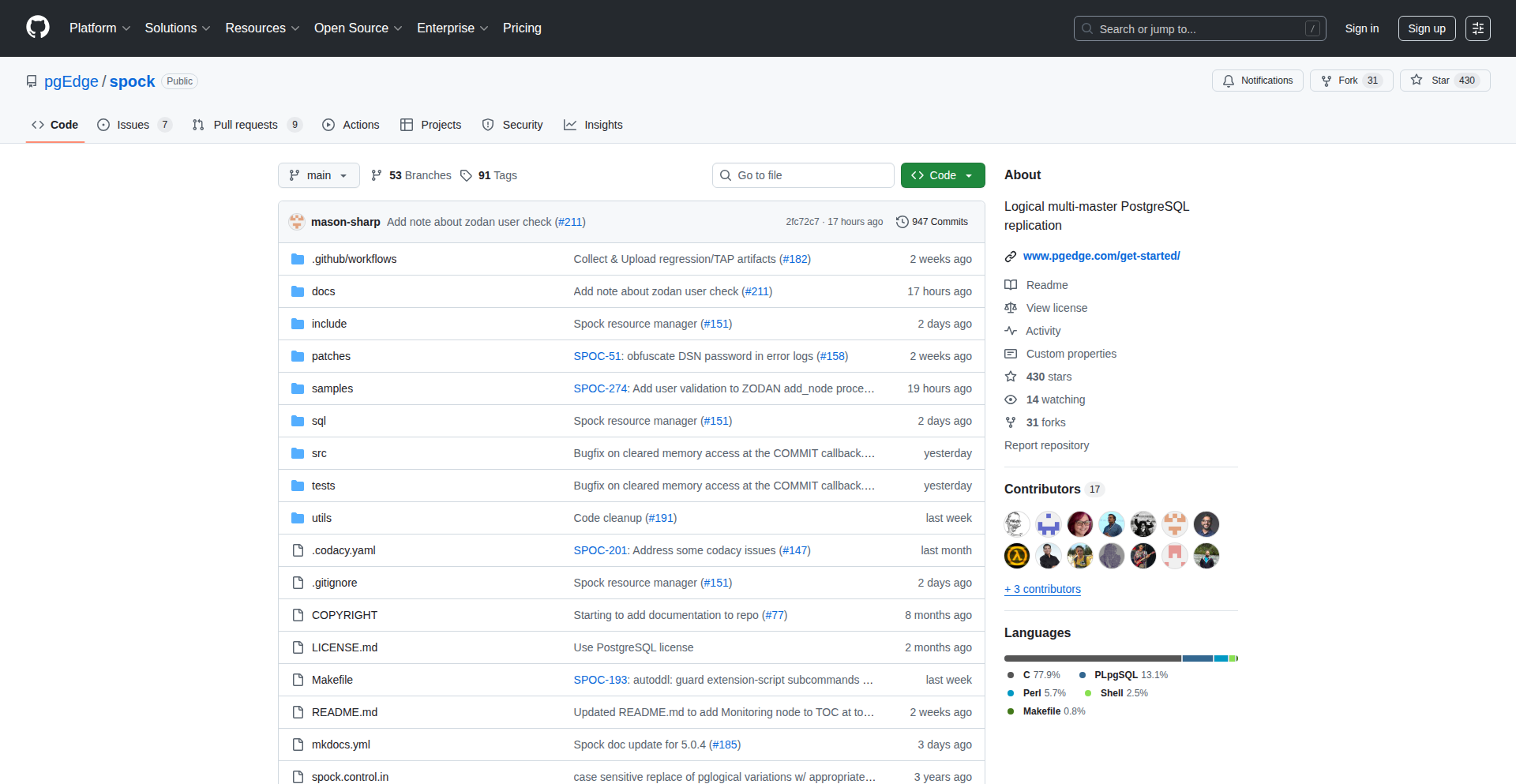Click mason-sharp's avatar in commit bar
Viewport: 1516px width, 784px height.
(297, 222)
